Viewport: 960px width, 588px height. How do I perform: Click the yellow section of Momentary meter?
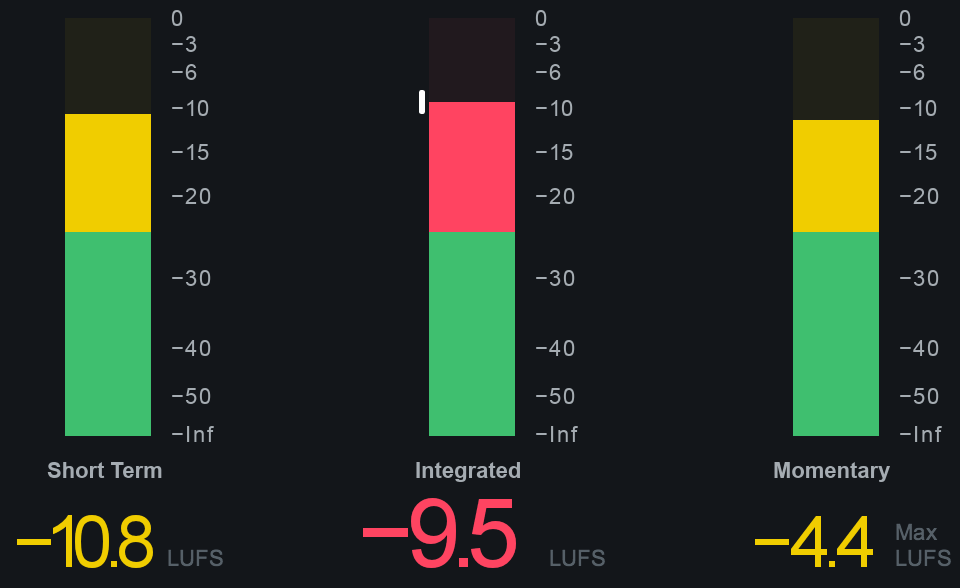836,176
